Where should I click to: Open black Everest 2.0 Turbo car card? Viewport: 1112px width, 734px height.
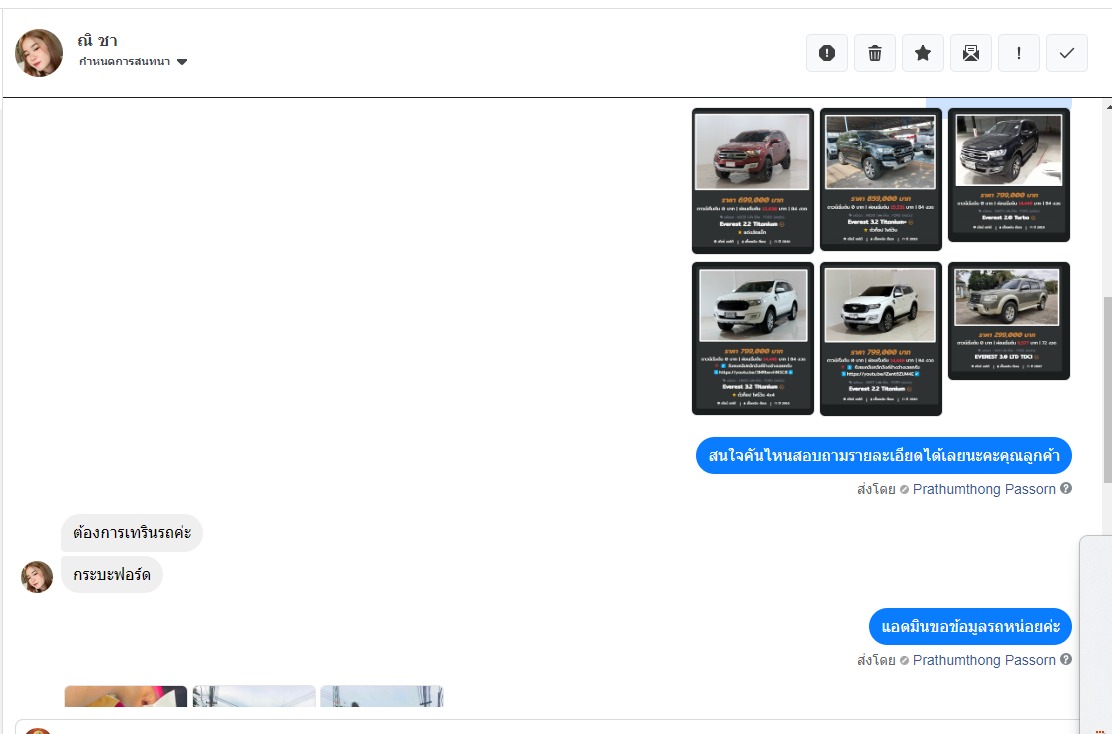[x=1008, y=175]
